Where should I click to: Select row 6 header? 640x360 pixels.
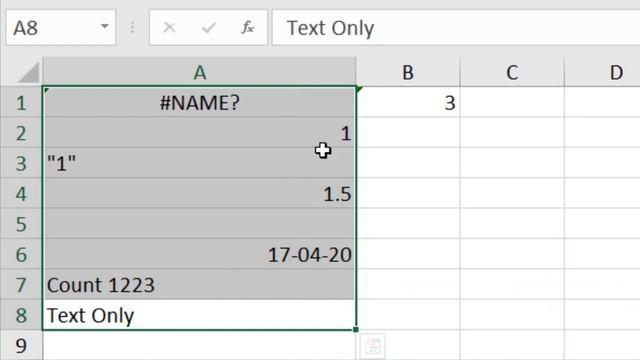[22, 254]
